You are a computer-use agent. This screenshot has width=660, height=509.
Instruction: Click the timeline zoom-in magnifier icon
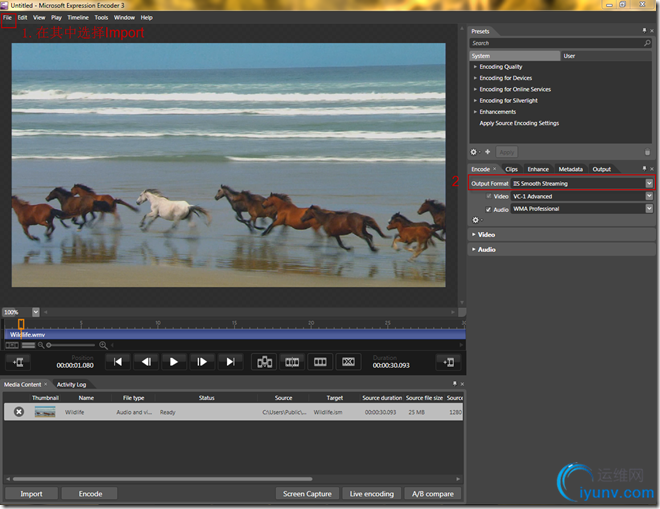[x=103, y=345]
